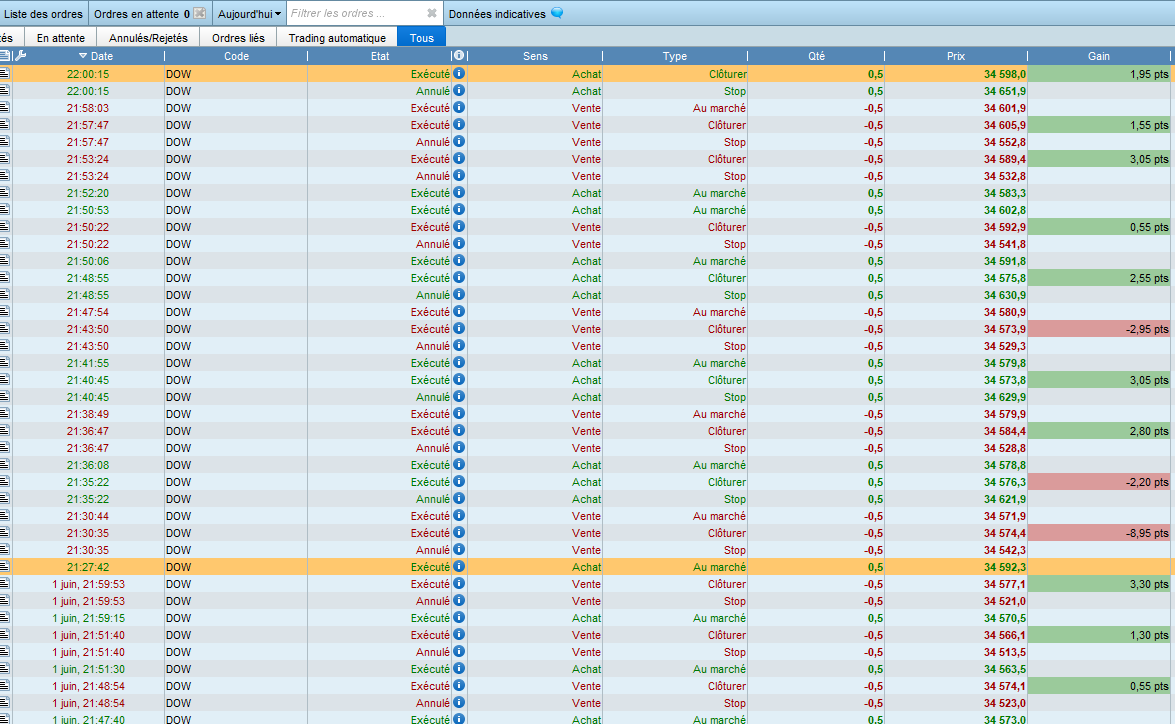1175x724 pixels.
Task: Click the list icon in the header row
Action: pyautogui.click(x=4, y=55)
